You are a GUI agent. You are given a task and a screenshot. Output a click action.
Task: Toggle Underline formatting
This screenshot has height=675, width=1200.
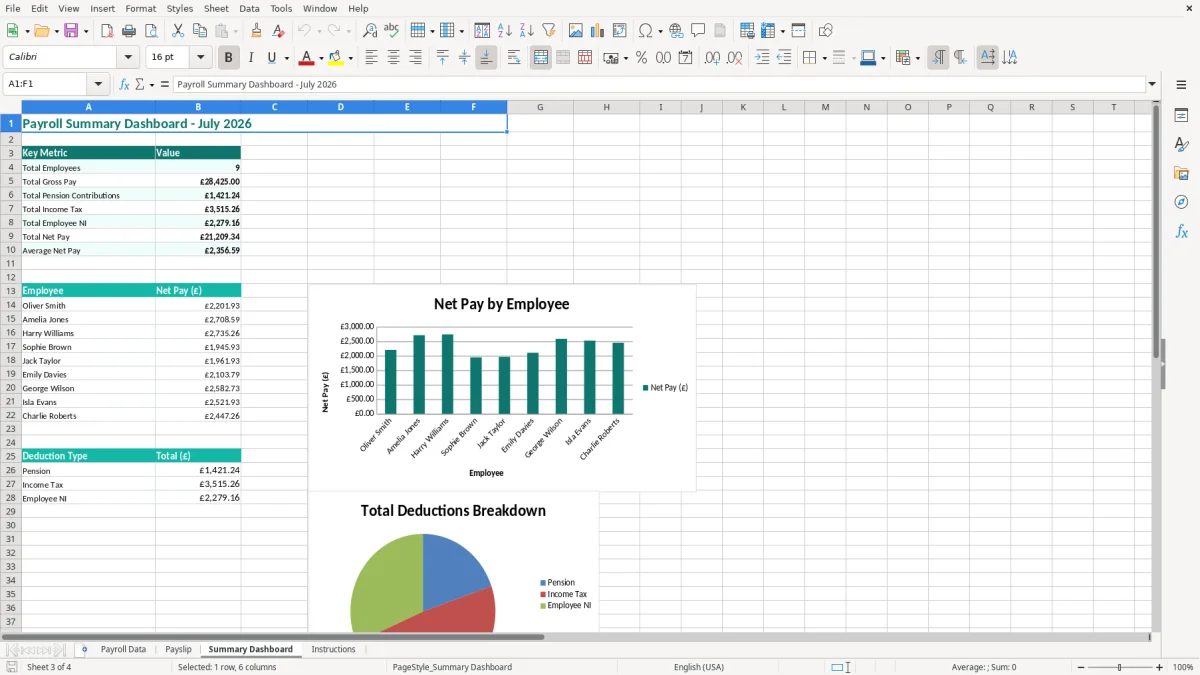pos(271,58)
